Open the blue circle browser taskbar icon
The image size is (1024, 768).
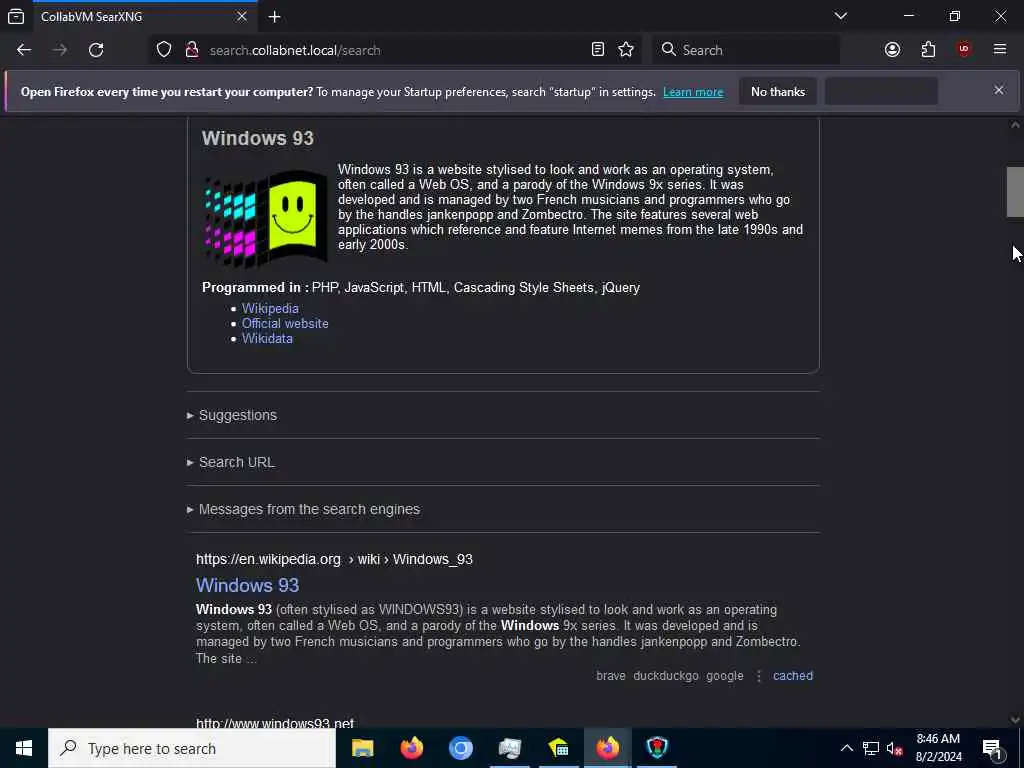(460, 748)
